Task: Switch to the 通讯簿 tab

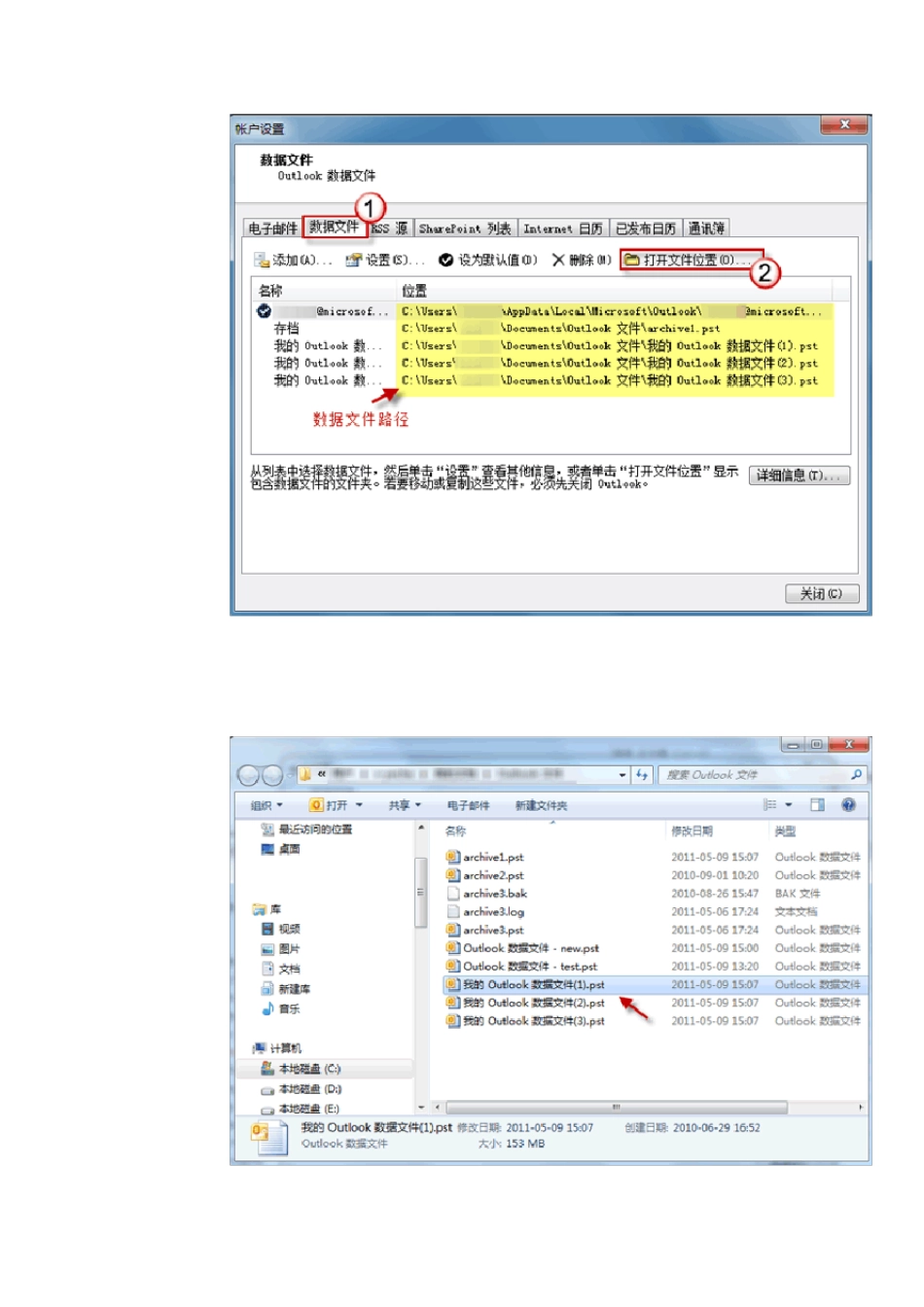Action: [706, 229]
